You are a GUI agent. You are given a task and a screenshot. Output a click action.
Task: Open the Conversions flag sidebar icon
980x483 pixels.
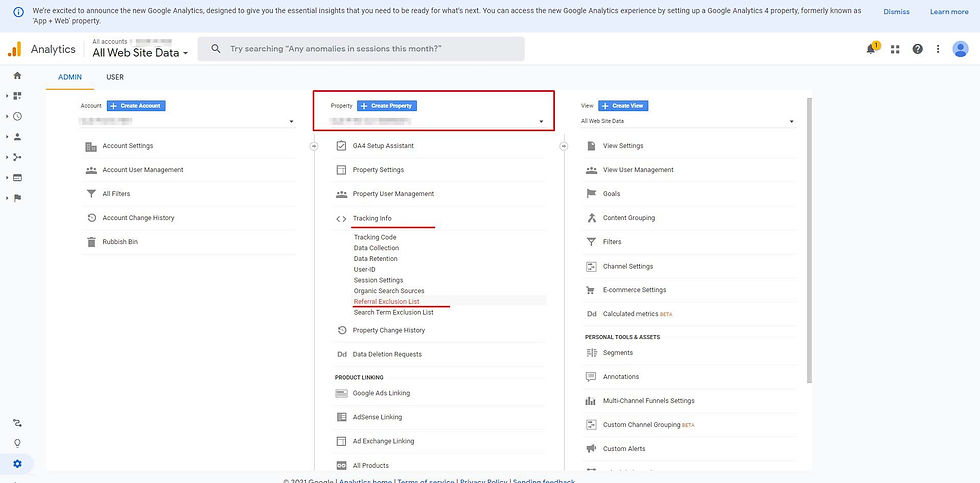point(18,198)
